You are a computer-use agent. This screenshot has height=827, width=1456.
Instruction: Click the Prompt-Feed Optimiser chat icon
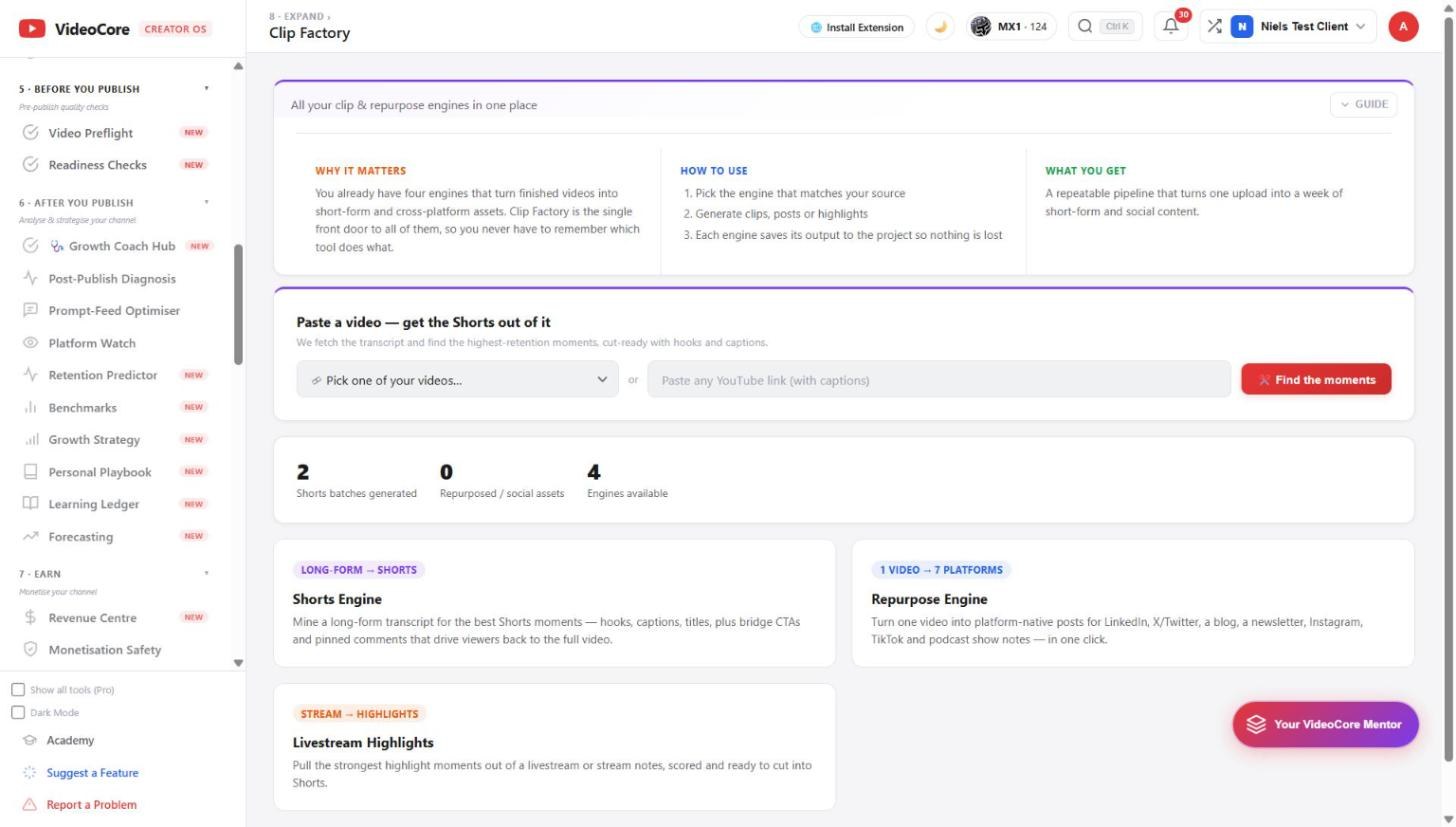point(31,311)
